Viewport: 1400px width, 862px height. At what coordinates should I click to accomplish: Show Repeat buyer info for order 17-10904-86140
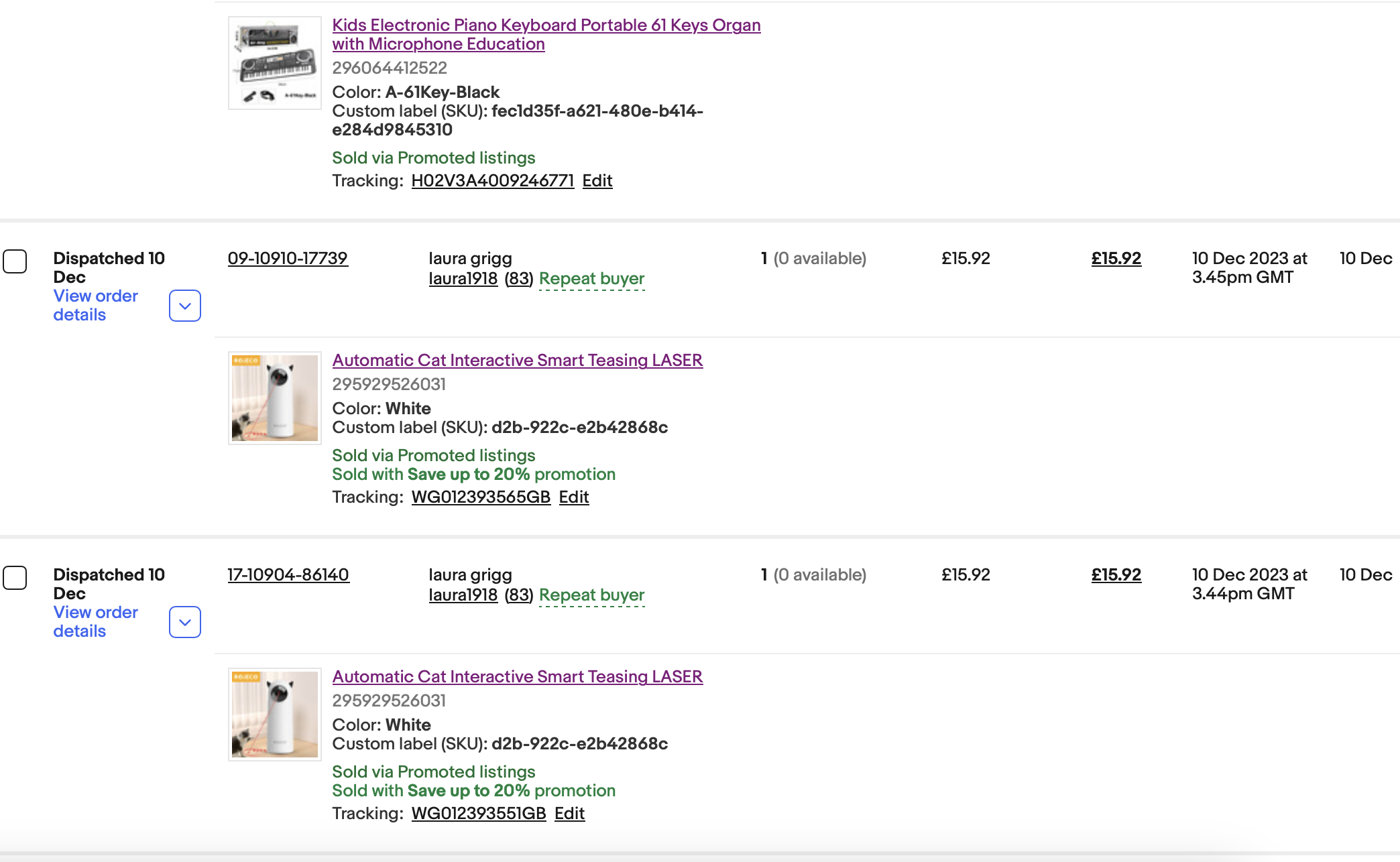pyautogui.click(x=591, y=595)
